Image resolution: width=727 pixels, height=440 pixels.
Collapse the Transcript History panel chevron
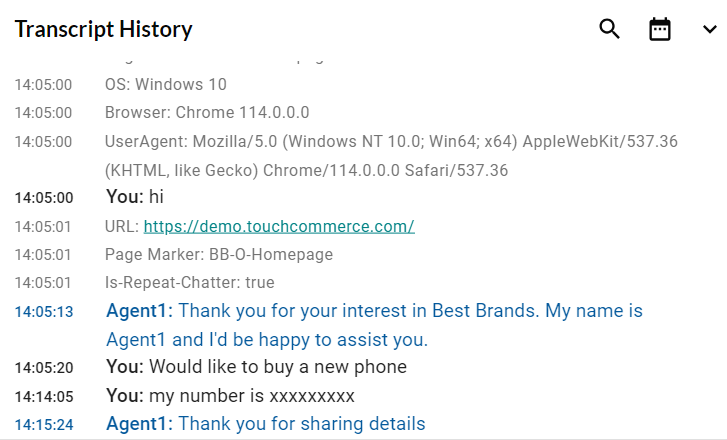709,29
